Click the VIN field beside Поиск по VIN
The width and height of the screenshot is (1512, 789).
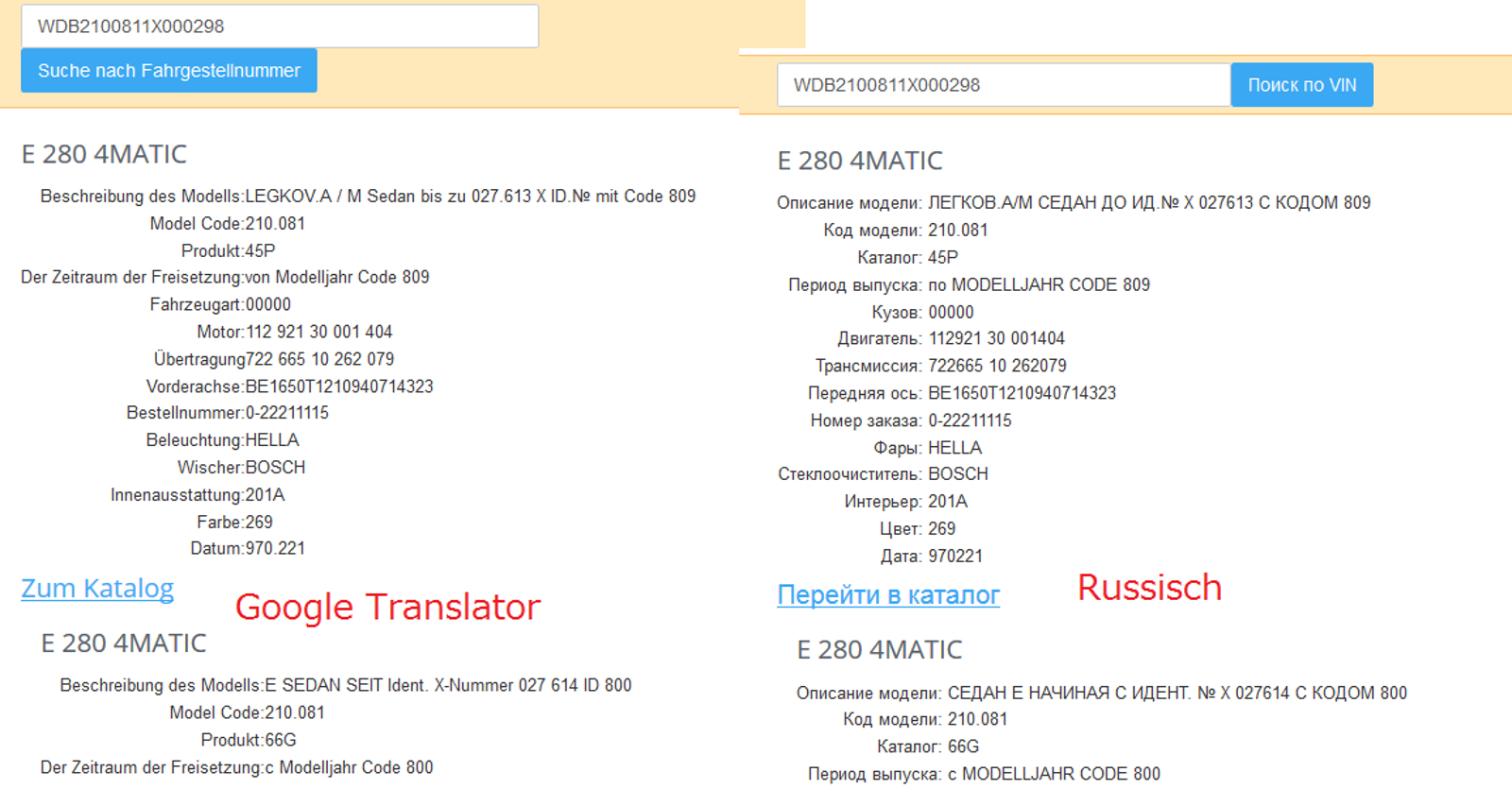1003,85
